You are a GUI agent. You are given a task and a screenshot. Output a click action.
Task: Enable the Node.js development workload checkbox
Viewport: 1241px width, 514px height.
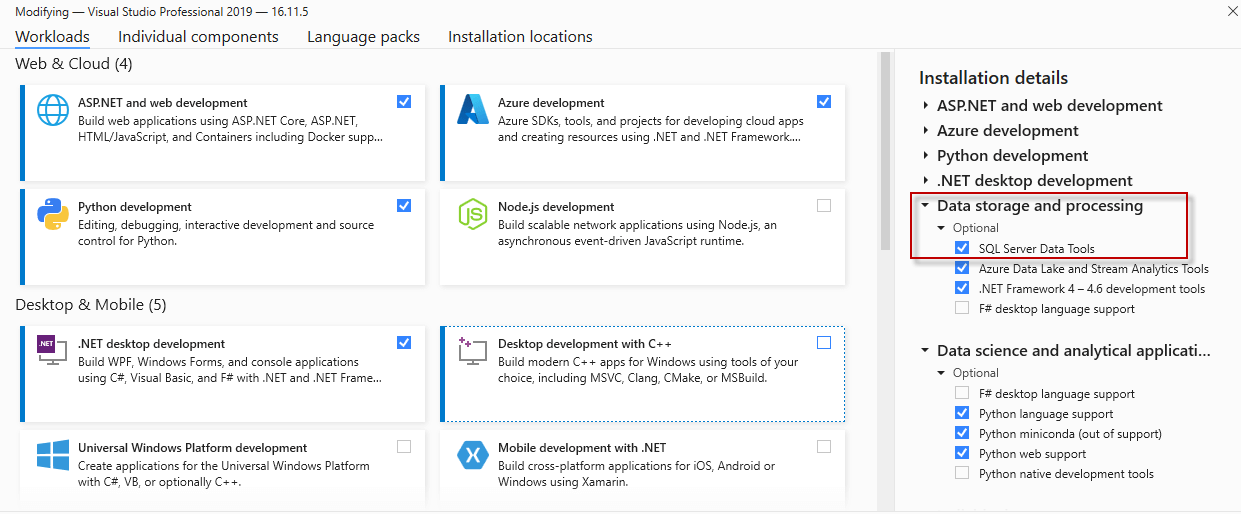[x=824, y=206]
